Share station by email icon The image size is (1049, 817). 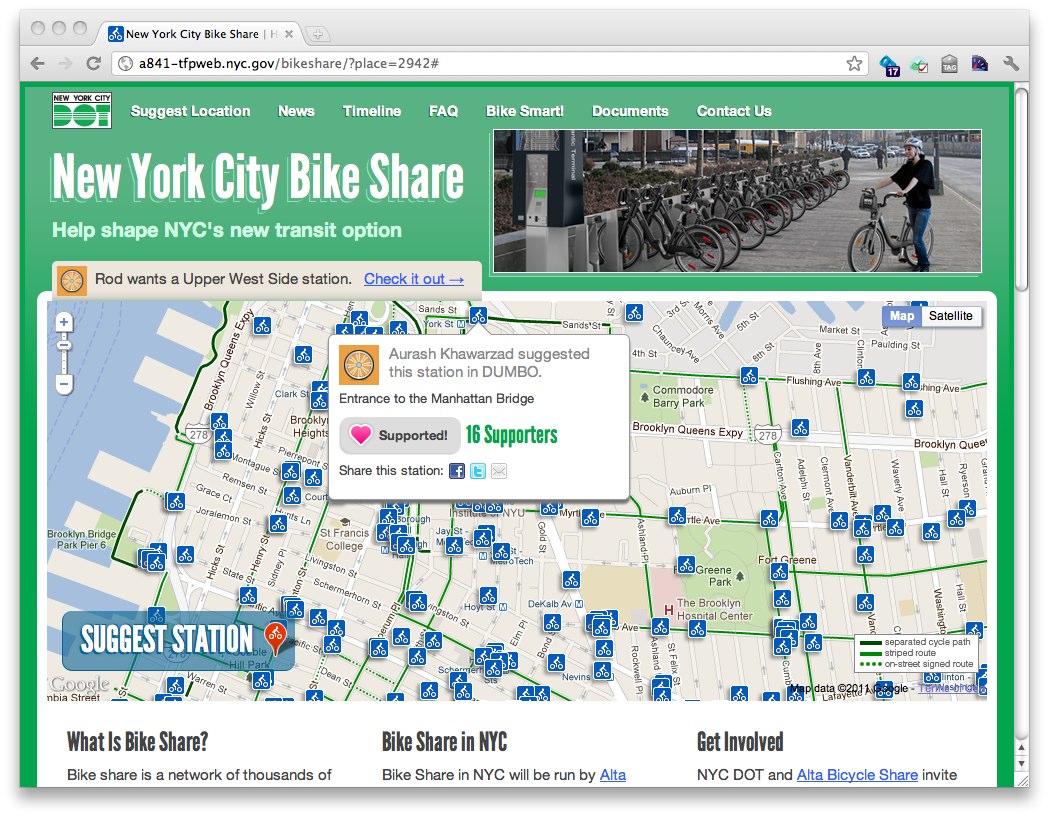498,471
